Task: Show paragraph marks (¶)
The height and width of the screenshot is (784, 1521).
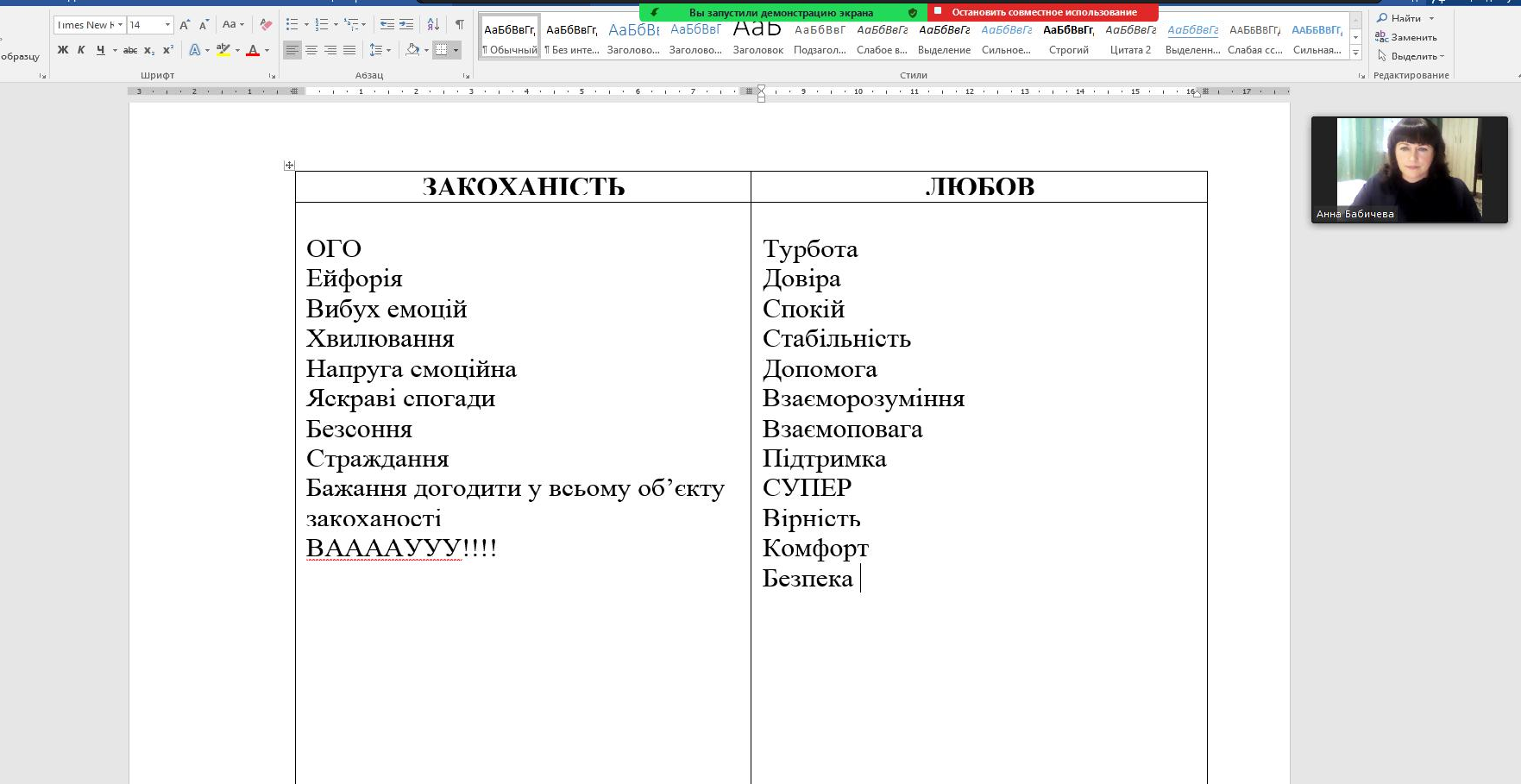Action: click(x=460, y=25)
